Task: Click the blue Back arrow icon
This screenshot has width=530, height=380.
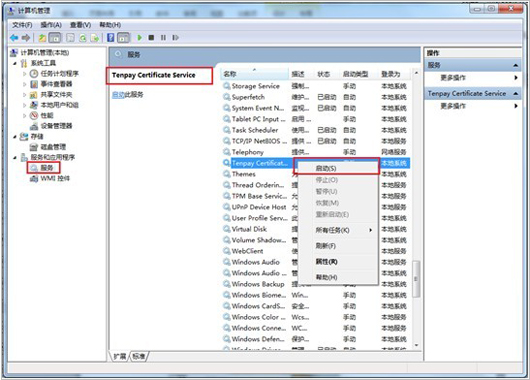Action: click(x=14, y=38)
